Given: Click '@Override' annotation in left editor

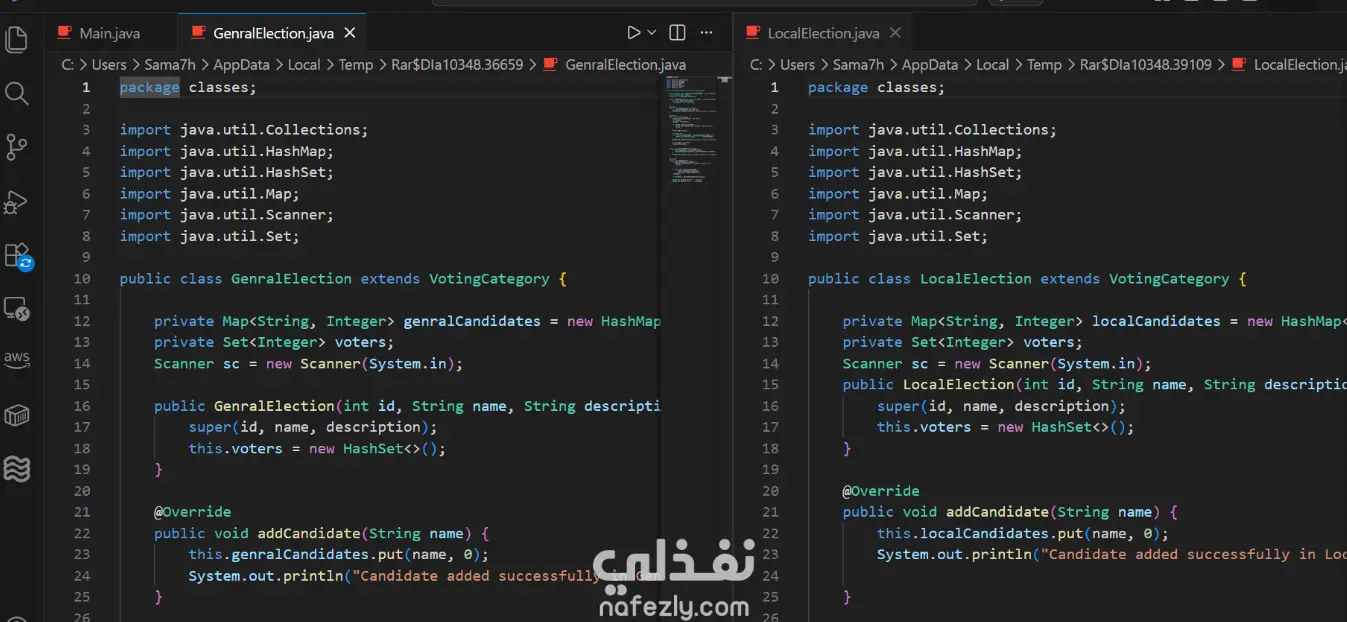Looking at the screenshot, I should coord(192,512).
